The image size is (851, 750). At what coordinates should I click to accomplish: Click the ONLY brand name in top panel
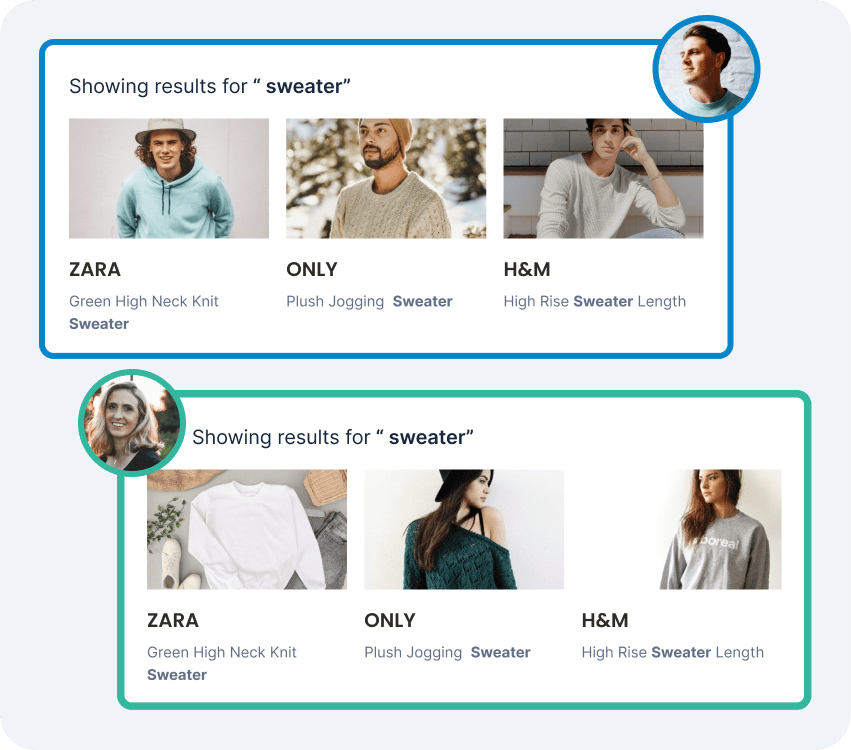[x=312, y=269]
